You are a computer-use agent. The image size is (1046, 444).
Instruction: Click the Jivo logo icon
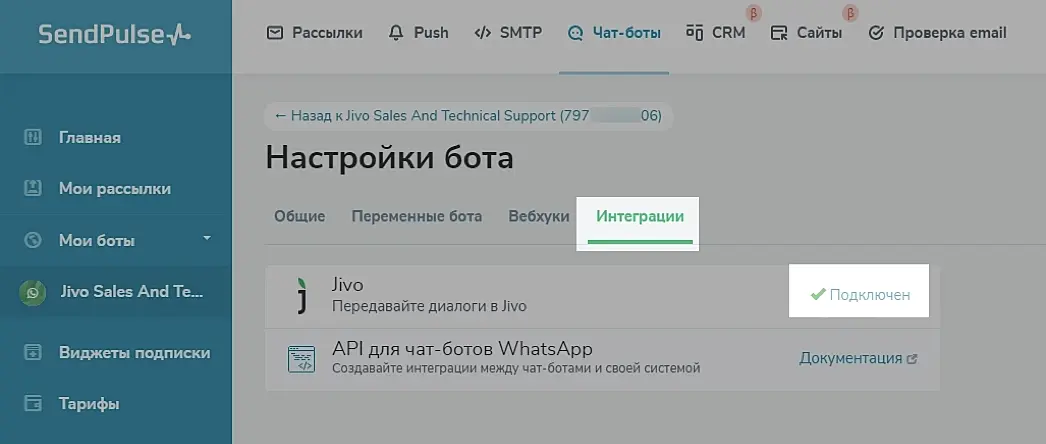point(302,295)
